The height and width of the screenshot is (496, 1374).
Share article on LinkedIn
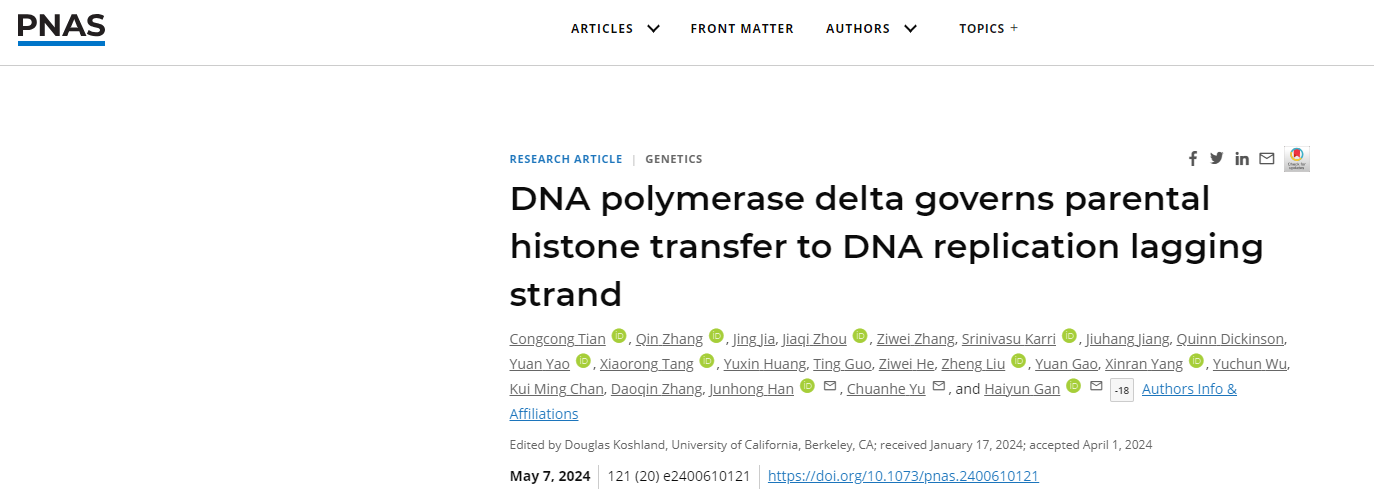(x=1242, y=159)
